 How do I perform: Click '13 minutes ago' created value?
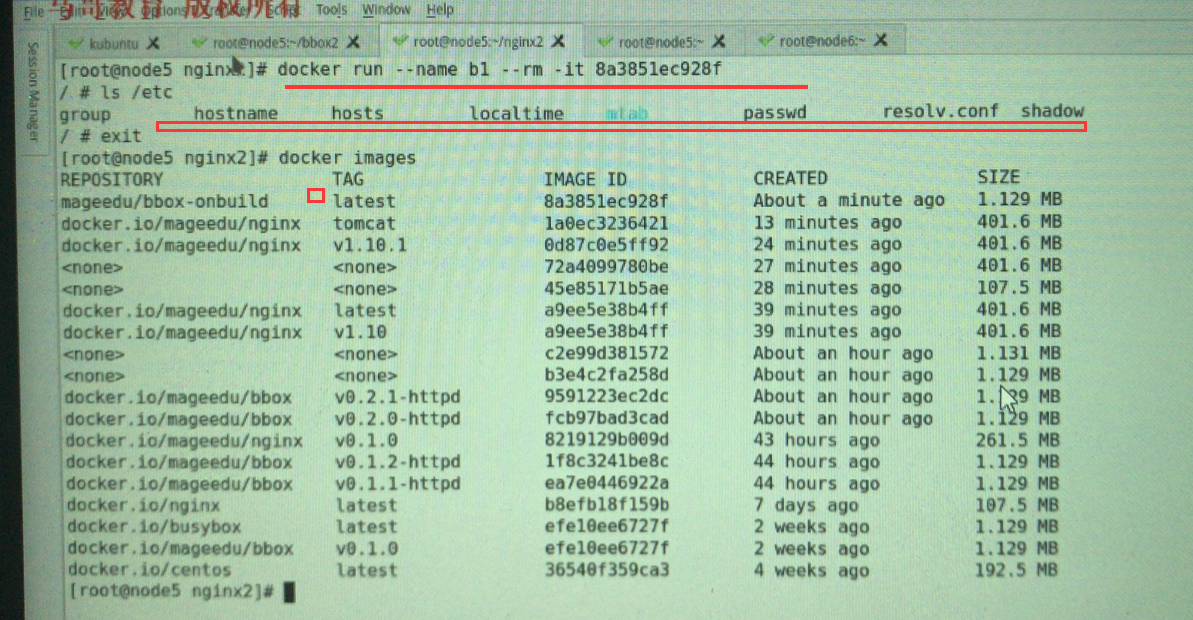click(828, 222)
